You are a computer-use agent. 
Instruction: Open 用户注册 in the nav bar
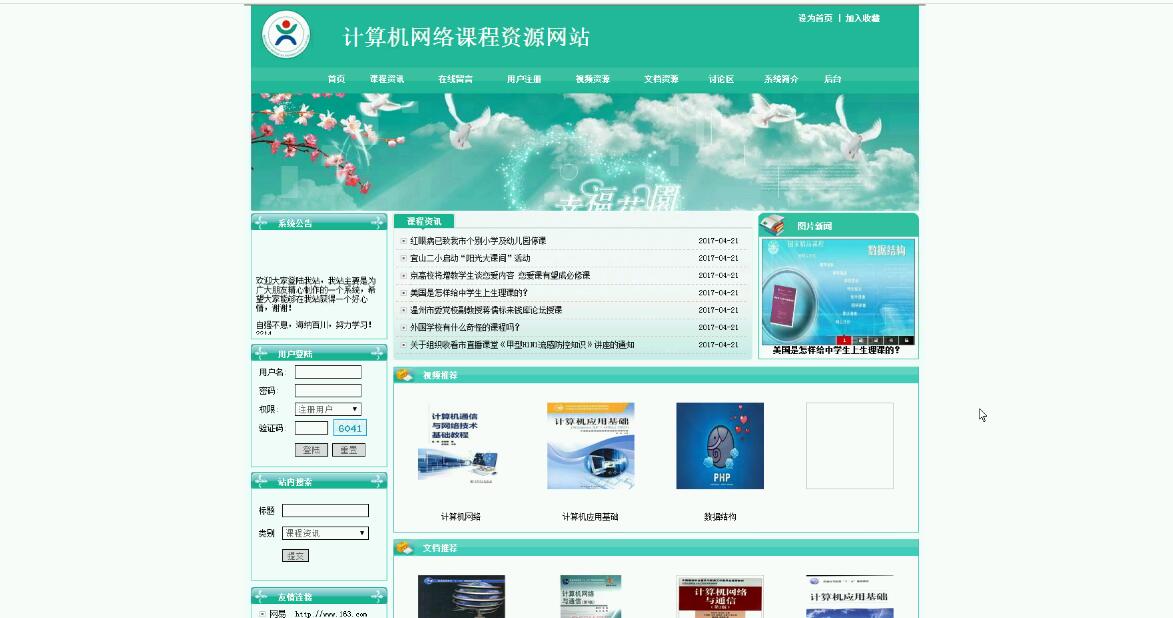click(x=524, y=79)
